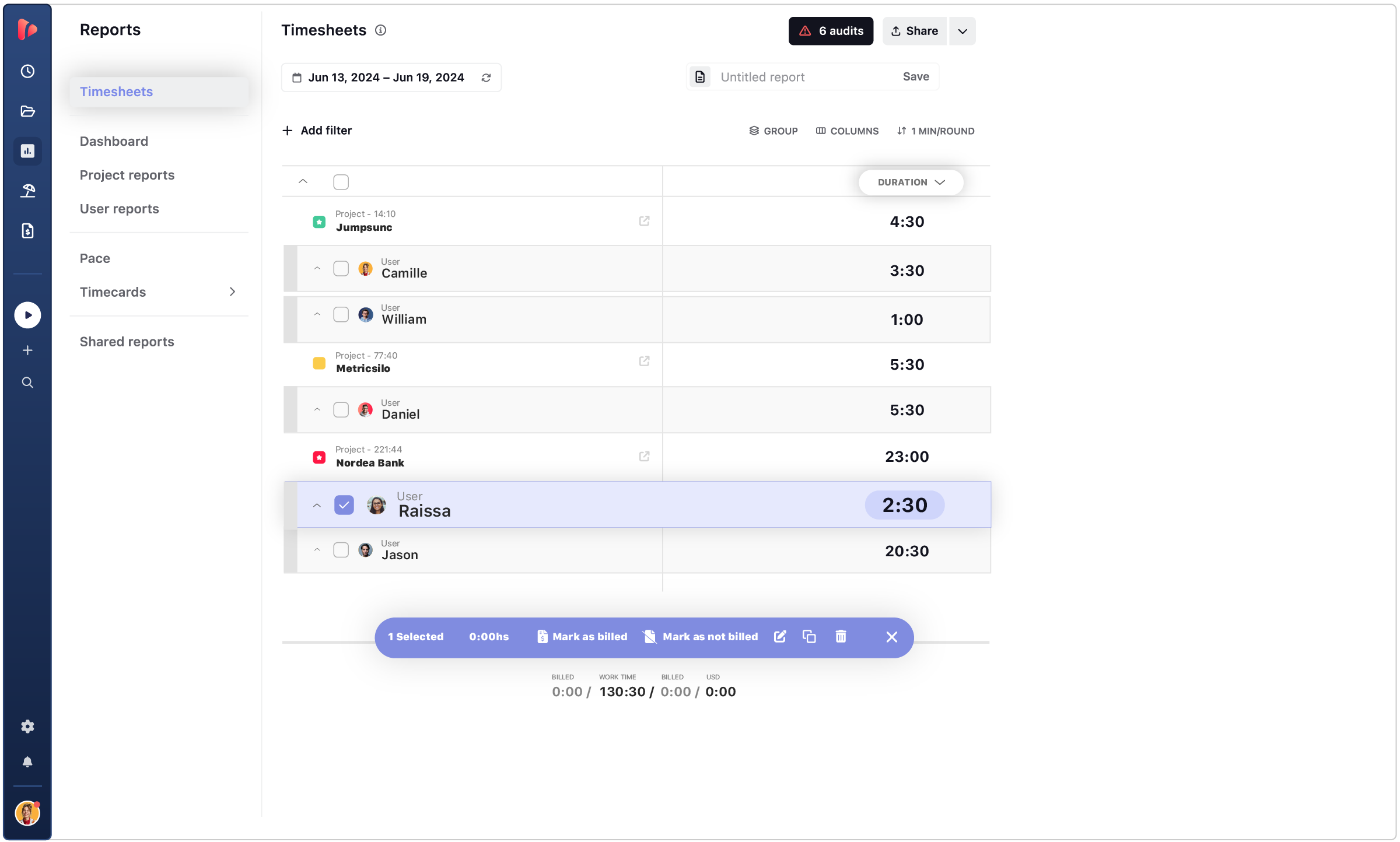Go to Shared reports
The width and height of the screenshot is (1400, 842).
tap(127, 342)
